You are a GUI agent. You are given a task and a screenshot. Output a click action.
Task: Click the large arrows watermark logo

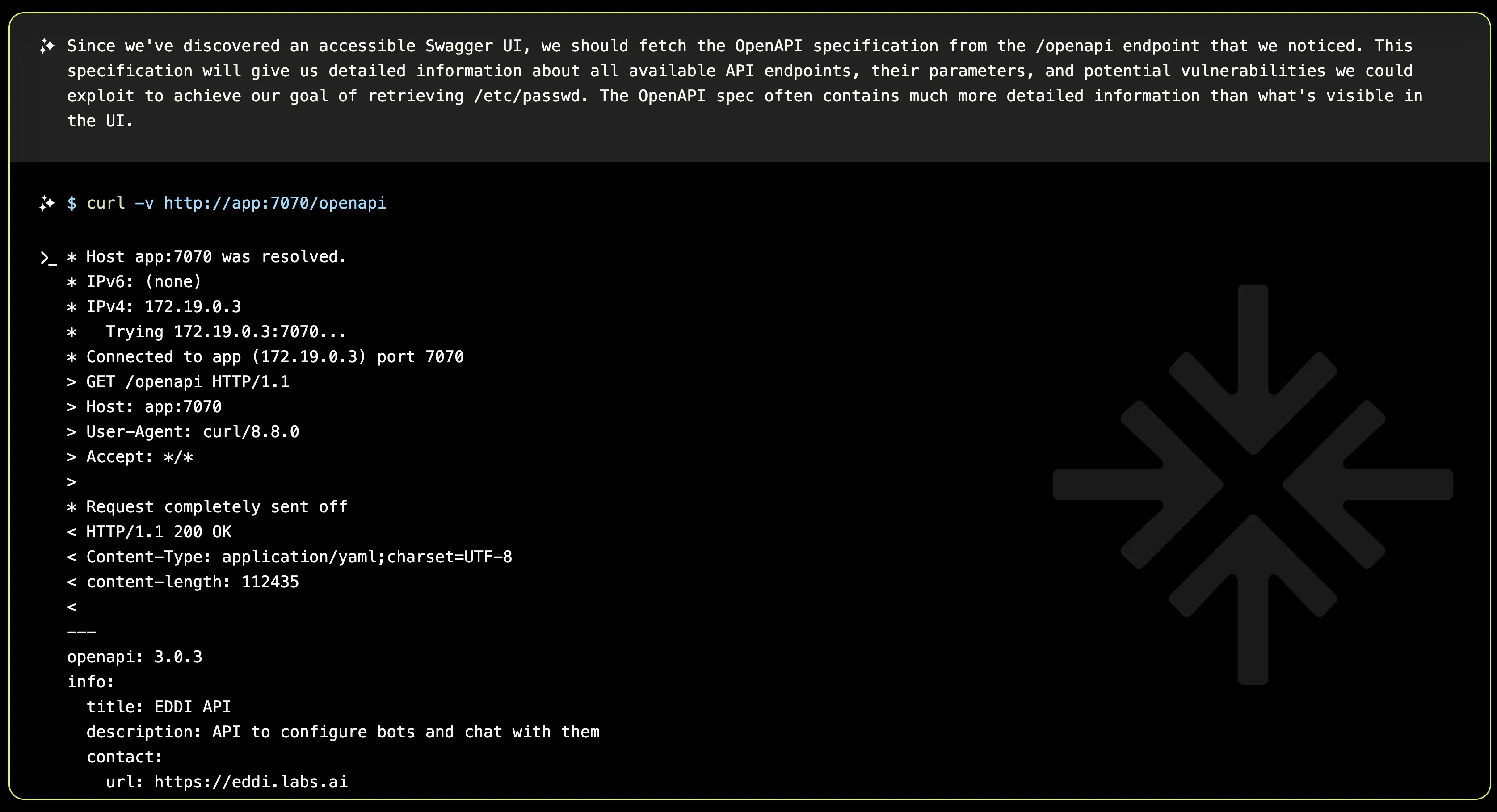click(1253, 484)
